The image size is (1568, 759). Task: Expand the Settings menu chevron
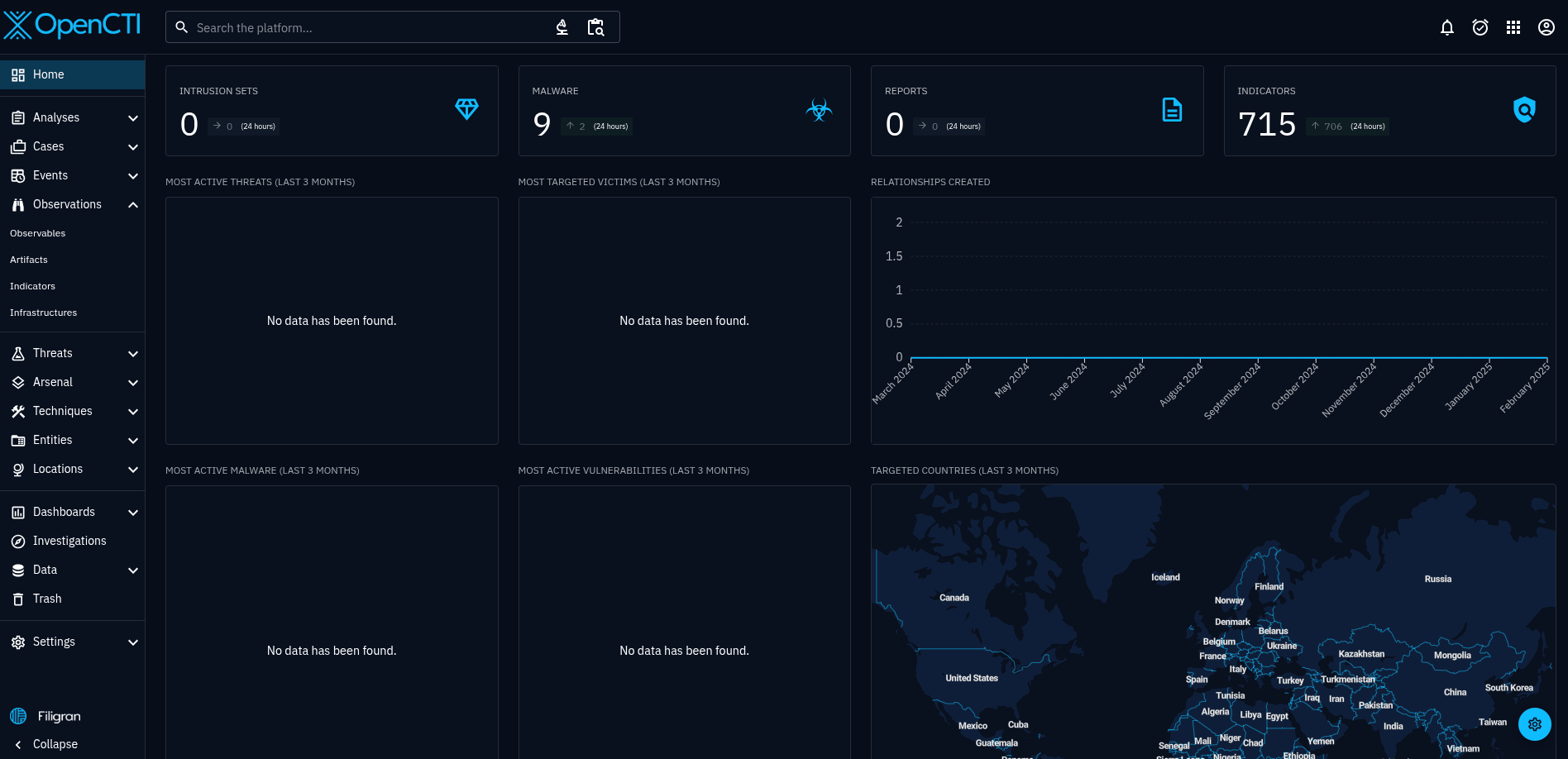point(133,642)
